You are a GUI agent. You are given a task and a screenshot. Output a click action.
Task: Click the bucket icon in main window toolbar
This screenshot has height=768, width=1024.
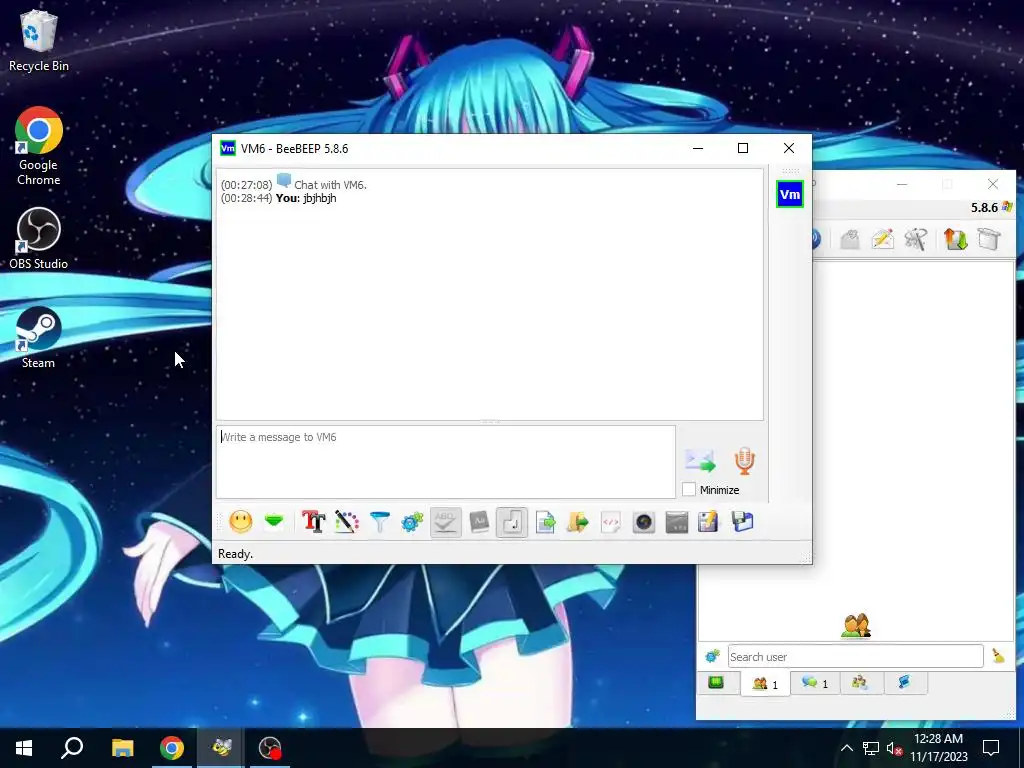point(989,239)
